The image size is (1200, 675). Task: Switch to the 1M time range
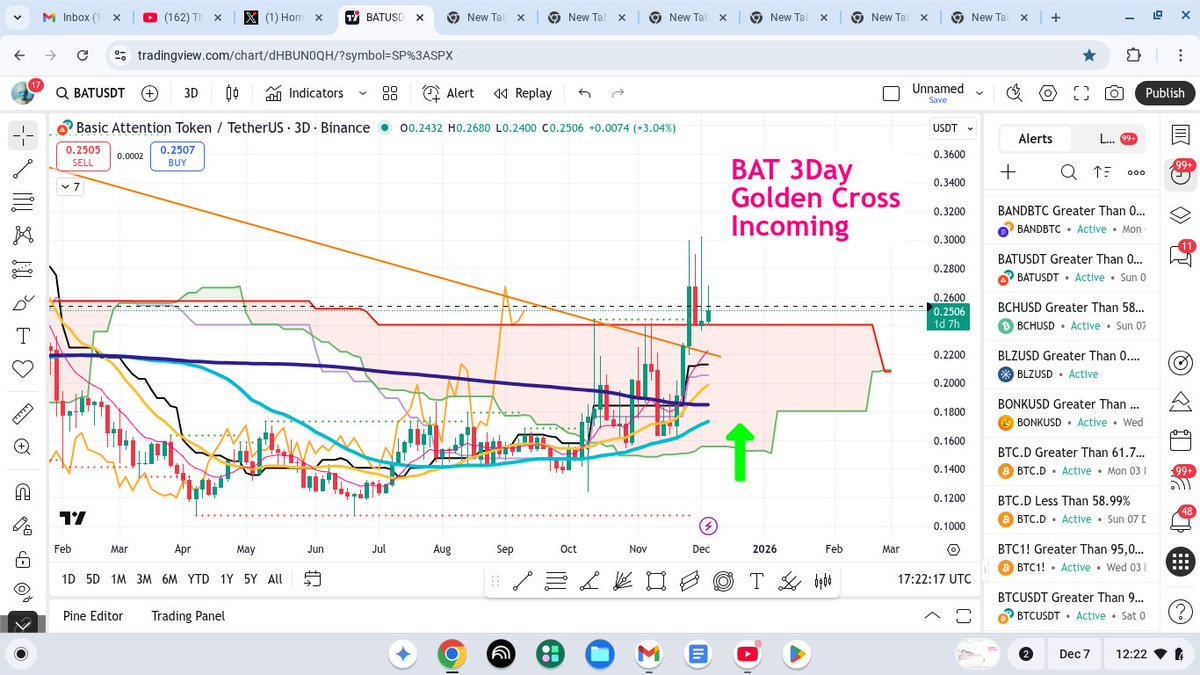coord(118,579)
